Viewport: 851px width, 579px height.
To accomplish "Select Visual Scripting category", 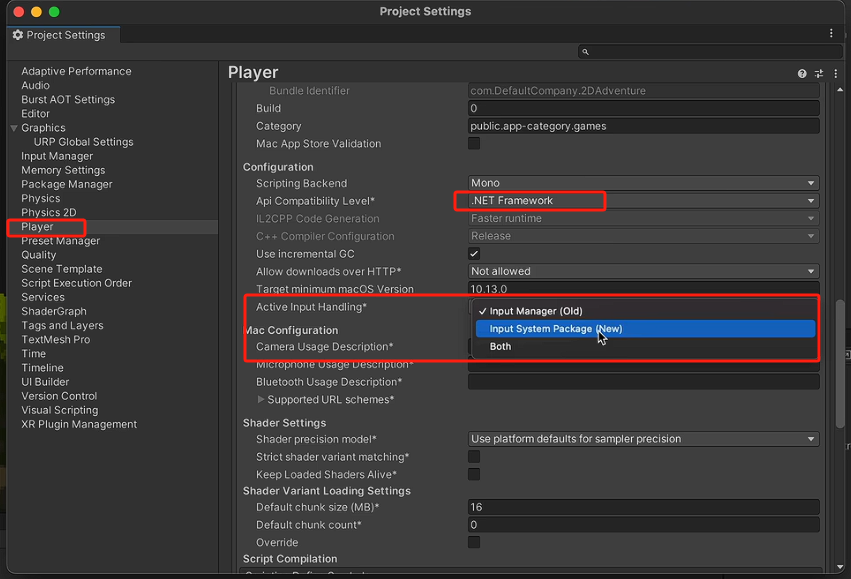I will [60, 410].
